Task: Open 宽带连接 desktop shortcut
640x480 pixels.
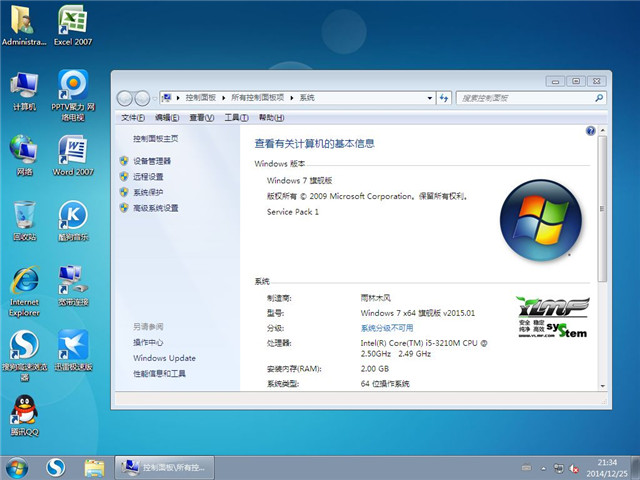Action: coord(73,286)
